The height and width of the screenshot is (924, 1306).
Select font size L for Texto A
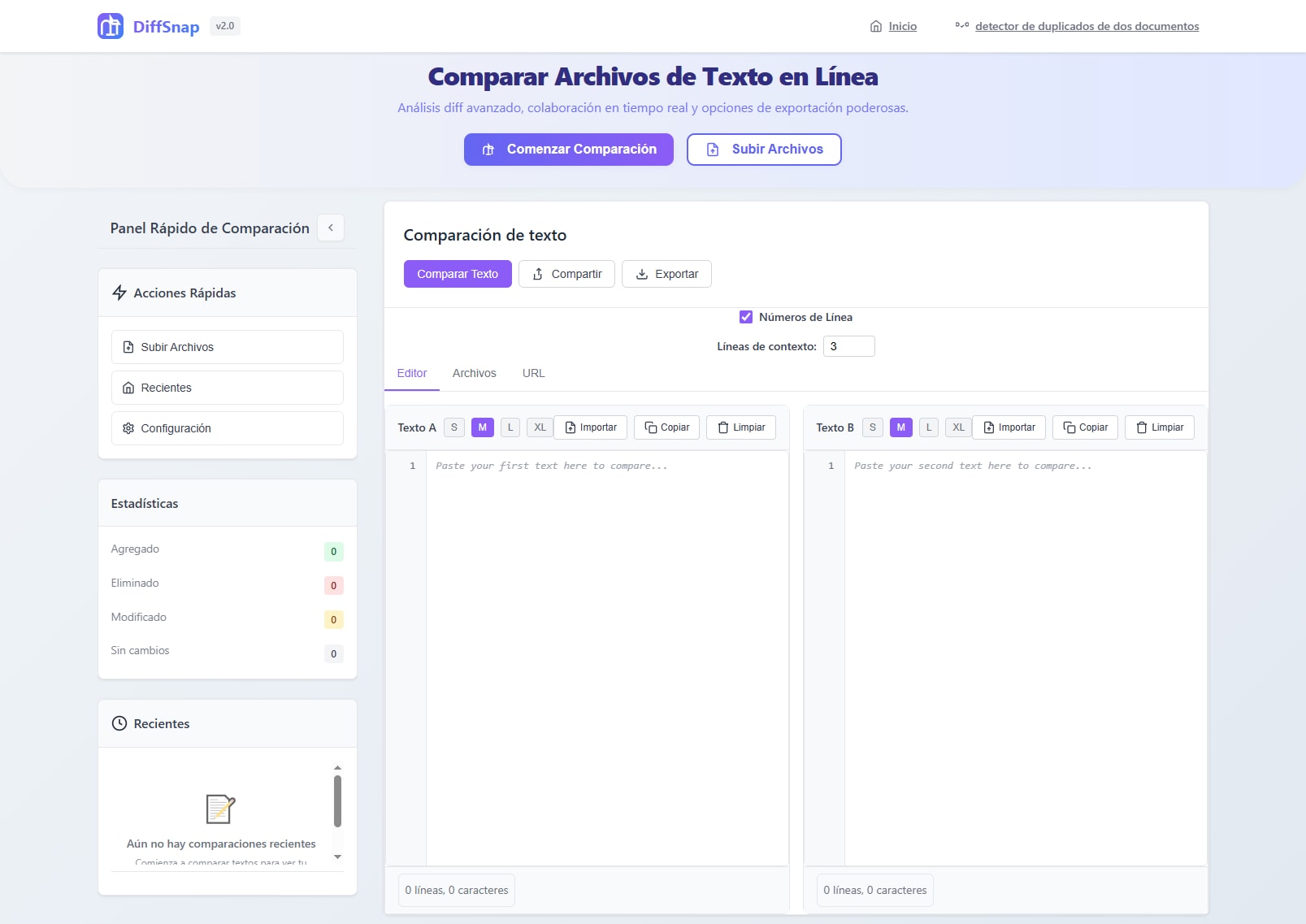pyautogui.click(x=510, y=427)
